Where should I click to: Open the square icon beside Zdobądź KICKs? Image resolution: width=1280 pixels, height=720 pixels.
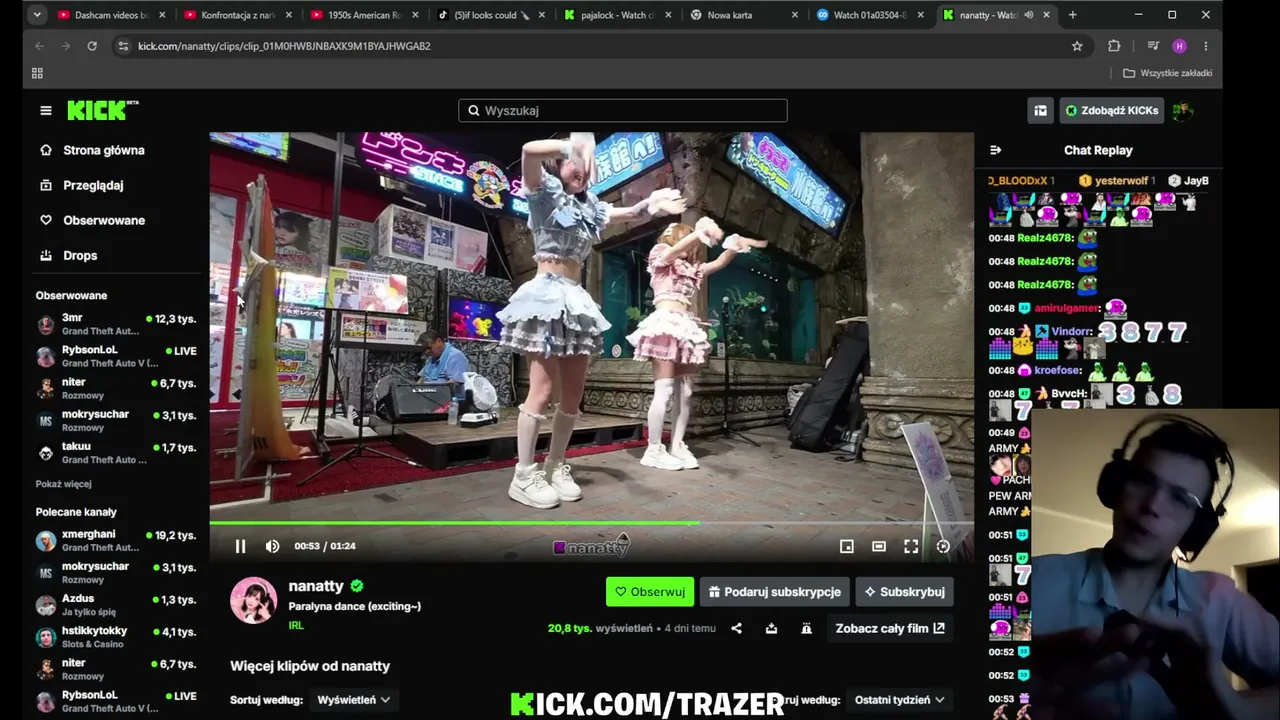click(x=1040, y=111)
